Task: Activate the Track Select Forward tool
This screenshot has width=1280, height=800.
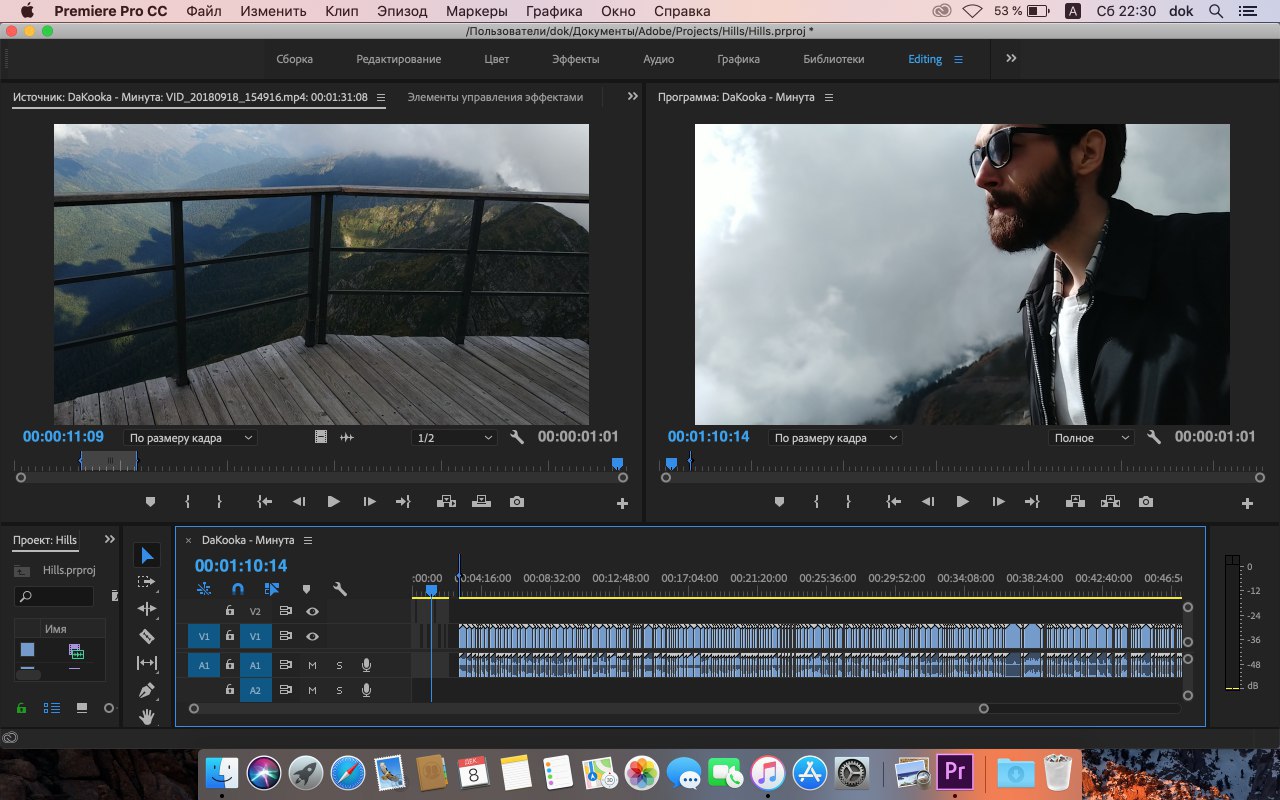Action: coord(147,582)
